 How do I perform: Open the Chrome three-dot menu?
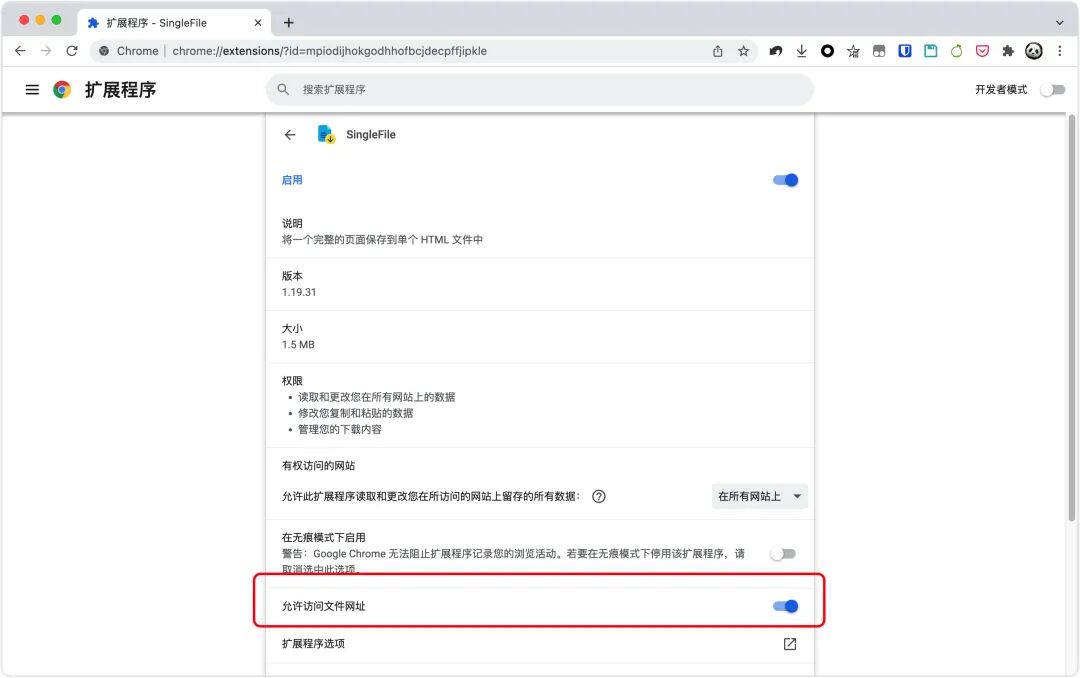(x=1059, y=51)
